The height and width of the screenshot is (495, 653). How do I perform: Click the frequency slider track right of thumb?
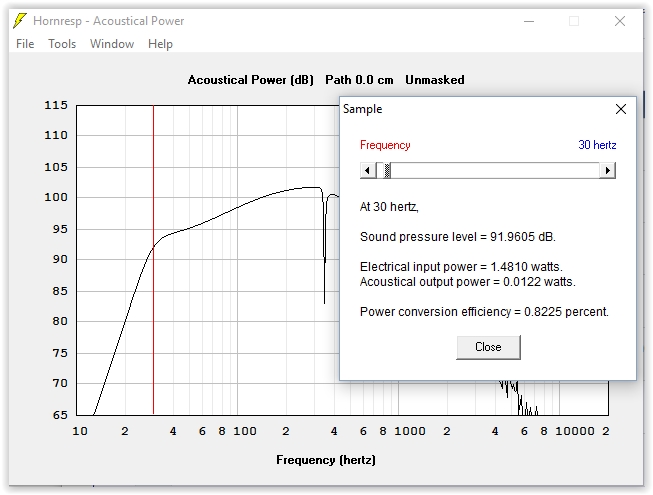coord(495,170)
